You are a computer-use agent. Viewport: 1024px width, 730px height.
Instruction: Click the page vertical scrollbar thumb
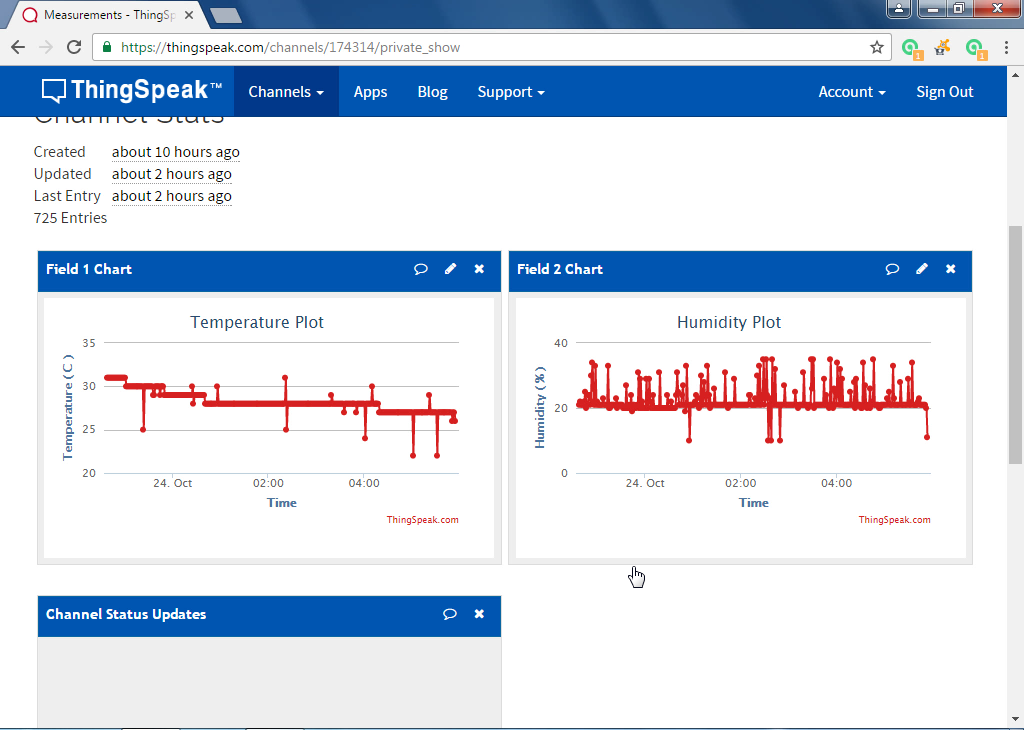[1015, 345]
